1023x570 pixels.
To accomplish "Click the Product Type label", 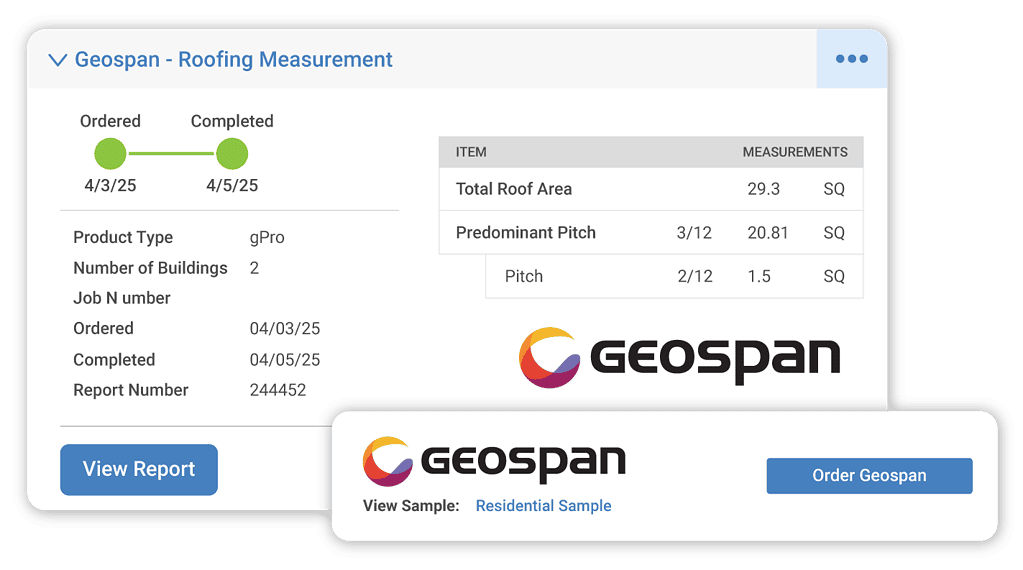I will 123,237.
